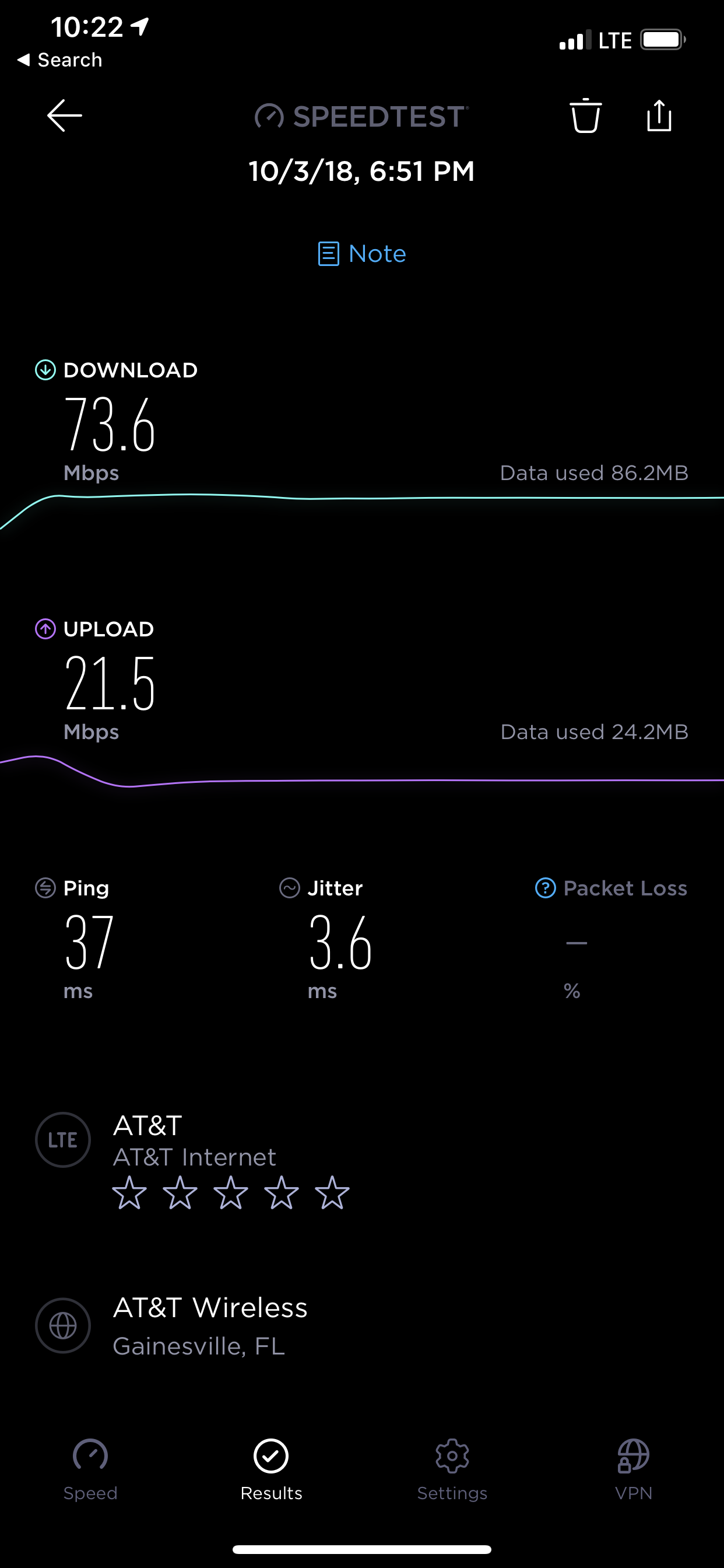Screen dimensions: 724x1568
Task: Rate AT&T with the third star
Action: (x=231, y=1192)
